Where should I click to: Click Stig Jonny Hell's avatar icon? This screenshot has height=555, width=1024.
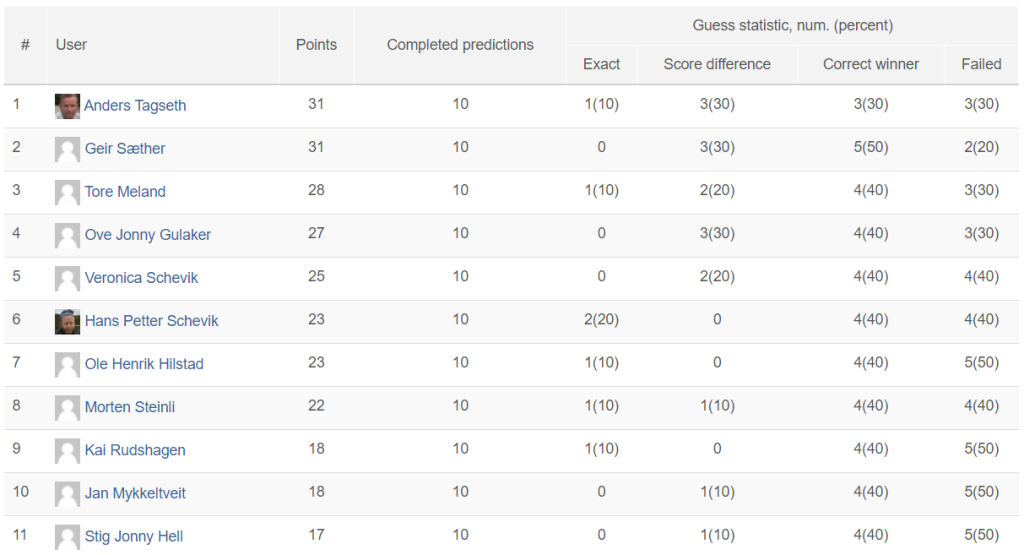(67, 537)
